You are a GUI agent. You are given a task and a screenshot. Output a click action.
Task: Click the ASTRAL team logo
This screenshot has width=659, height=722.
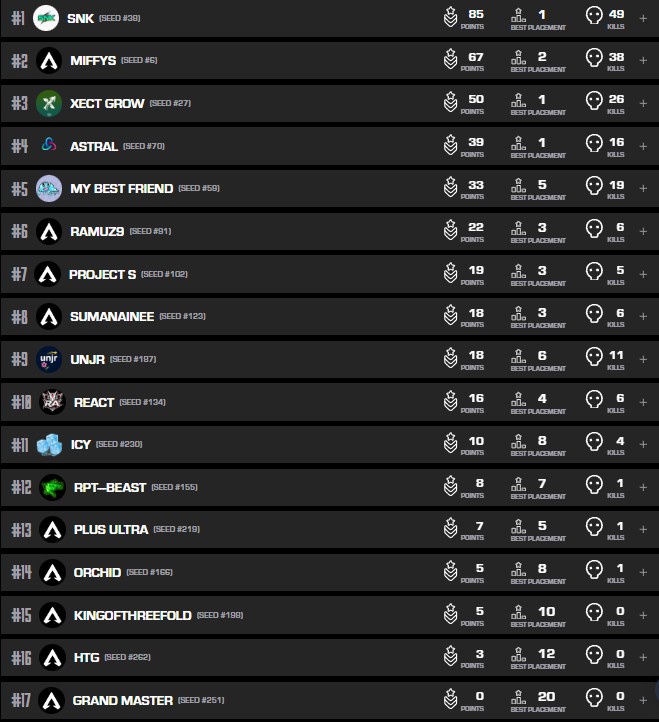[49, 146]
